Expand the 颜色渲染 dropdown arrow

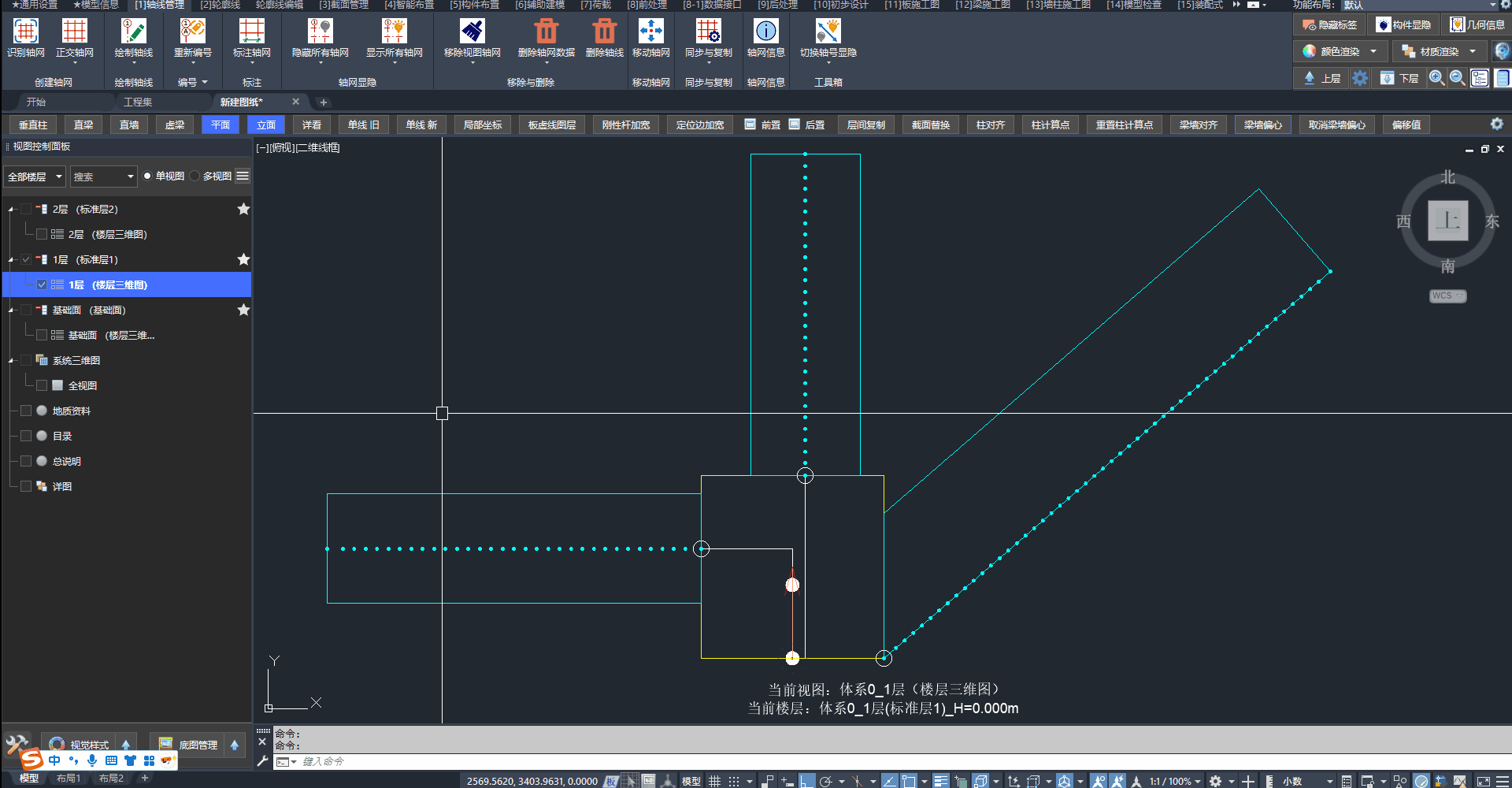coord(1373,52)
